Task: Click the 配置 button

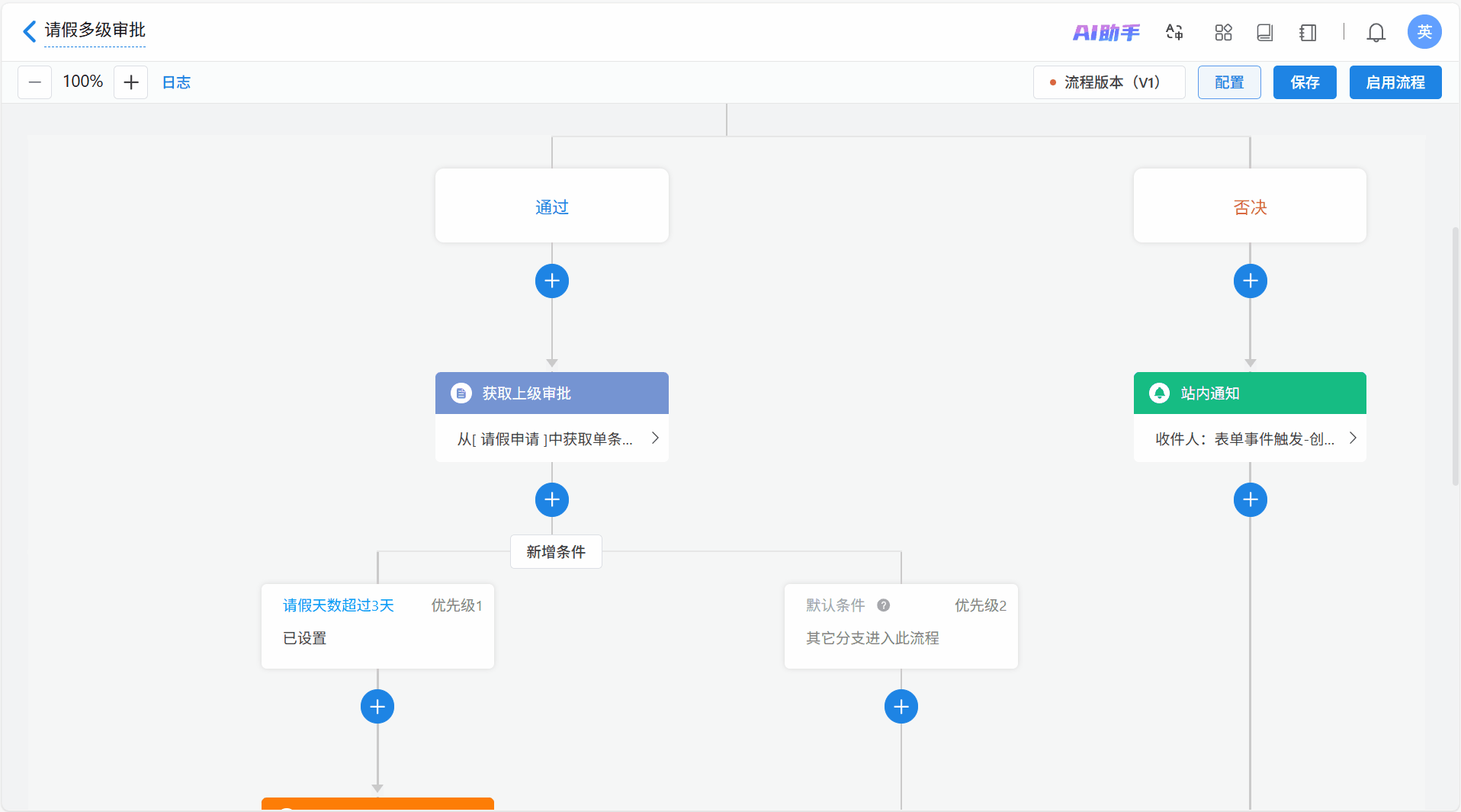Action: [1228, 82]
